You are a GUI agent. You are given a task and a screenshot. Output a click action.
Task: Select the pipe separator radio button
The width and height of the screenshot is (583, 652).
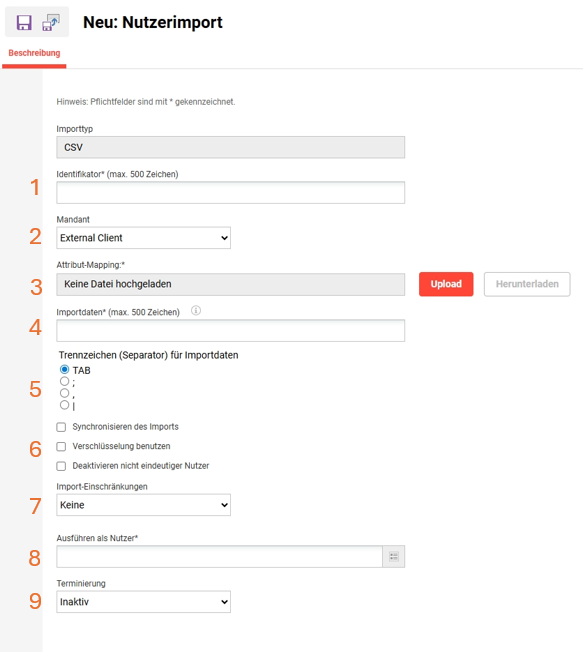[x=64, y=405]
